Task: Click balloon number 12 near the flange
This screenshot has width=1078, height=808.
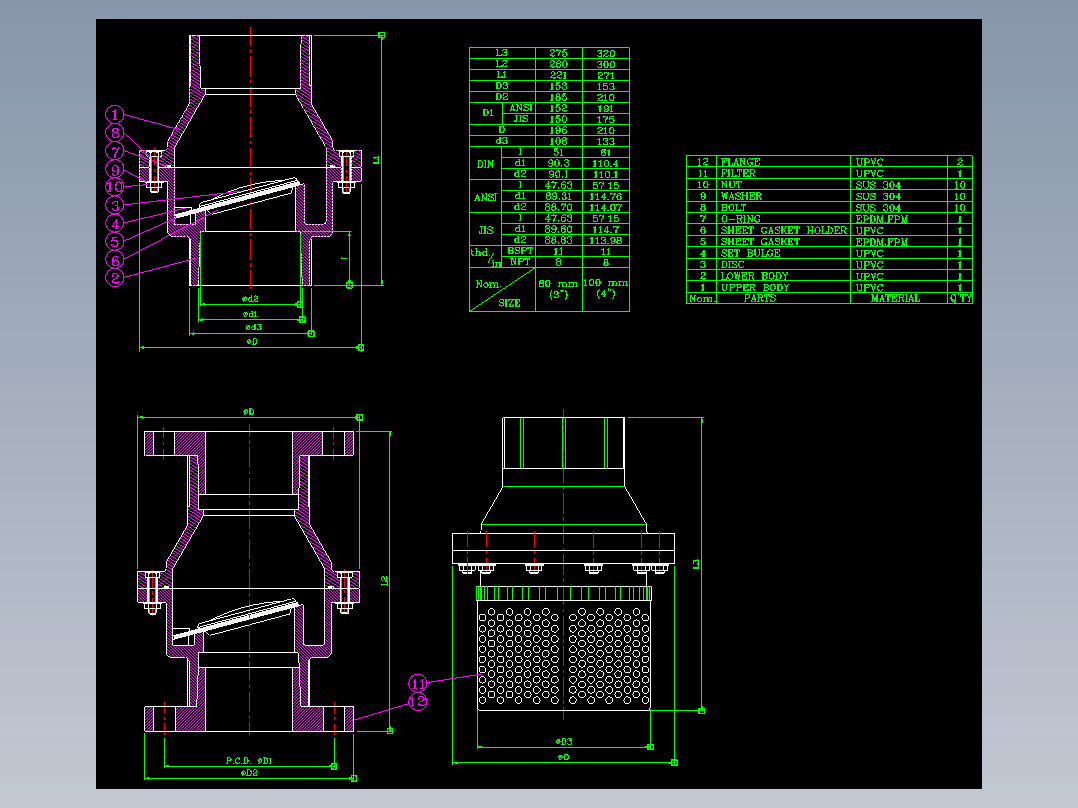Action: [418, 701]
